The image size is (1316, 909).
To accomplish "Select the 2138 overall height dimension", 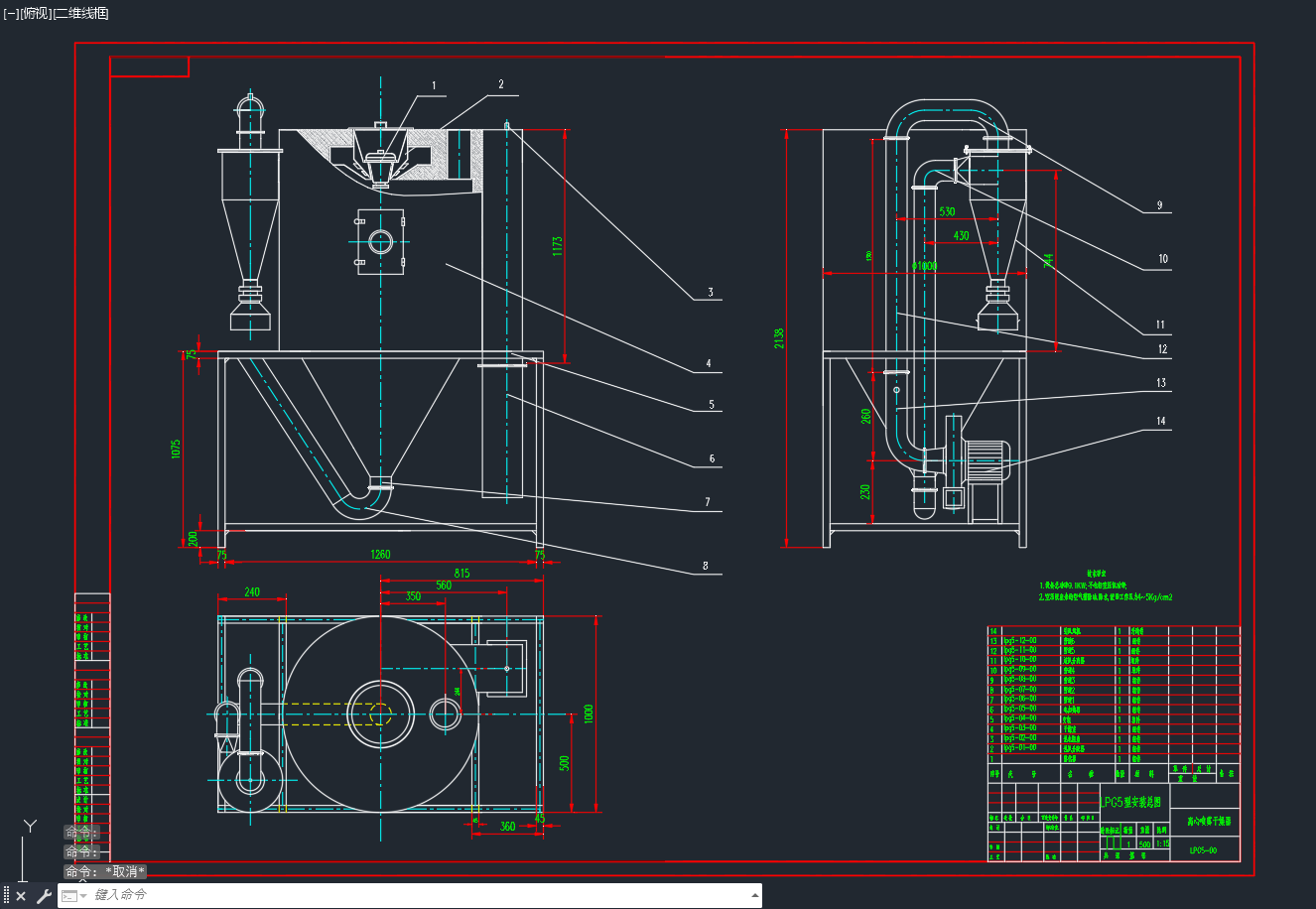I will click(779, 339).
